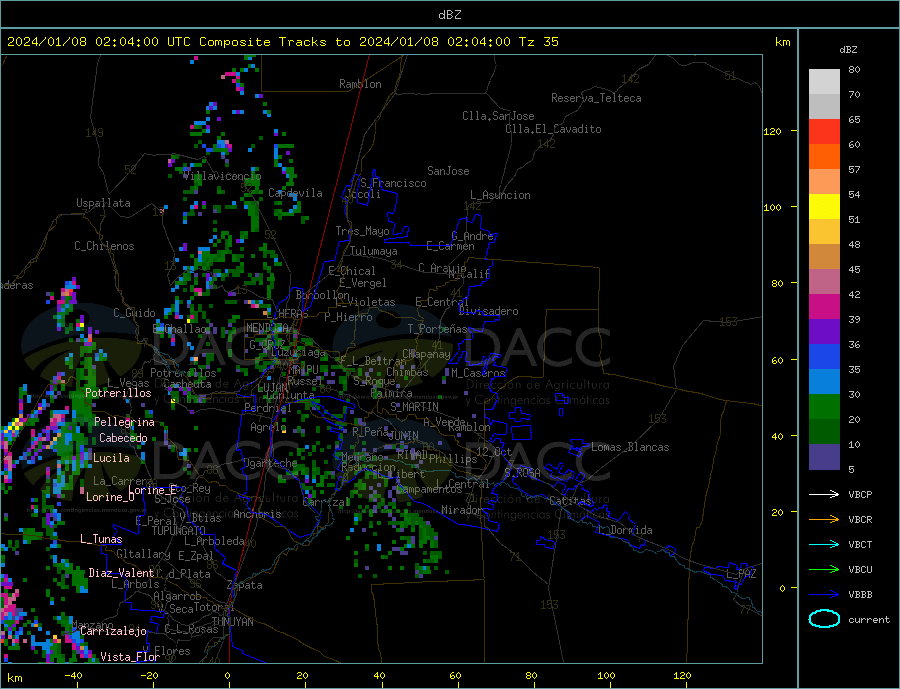Click the Lomas_Blancas map label

(x=630, y=447)
